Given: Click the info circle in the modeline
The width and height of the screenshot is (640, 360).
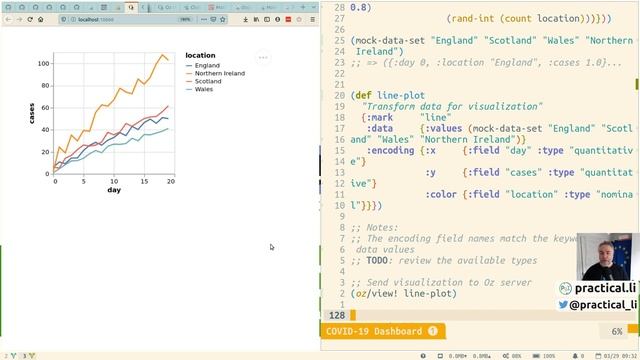Looking at the screenshot, I should tap(433, 331).
